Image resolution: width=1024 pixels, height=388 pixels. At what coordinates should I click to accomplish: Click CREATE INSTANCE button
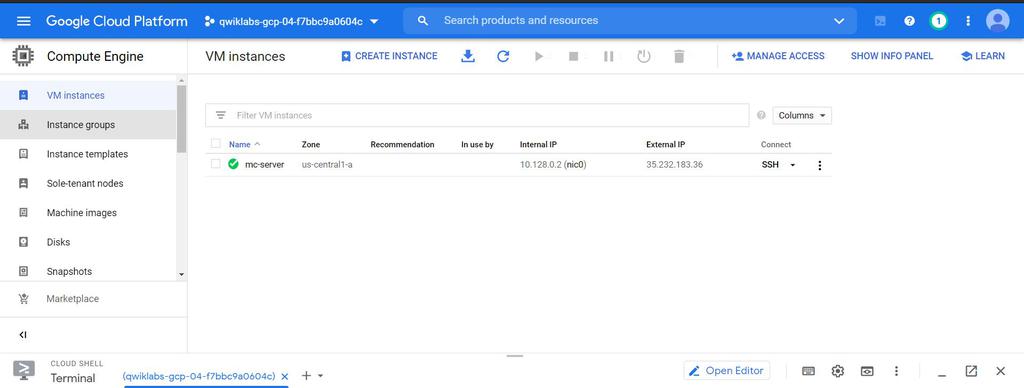(x=389, y=56)
